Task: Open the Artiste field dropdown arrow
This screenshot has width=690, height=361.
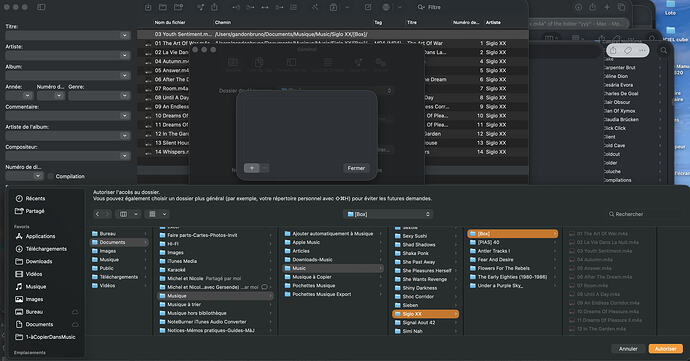Action: tap(125, 55)
